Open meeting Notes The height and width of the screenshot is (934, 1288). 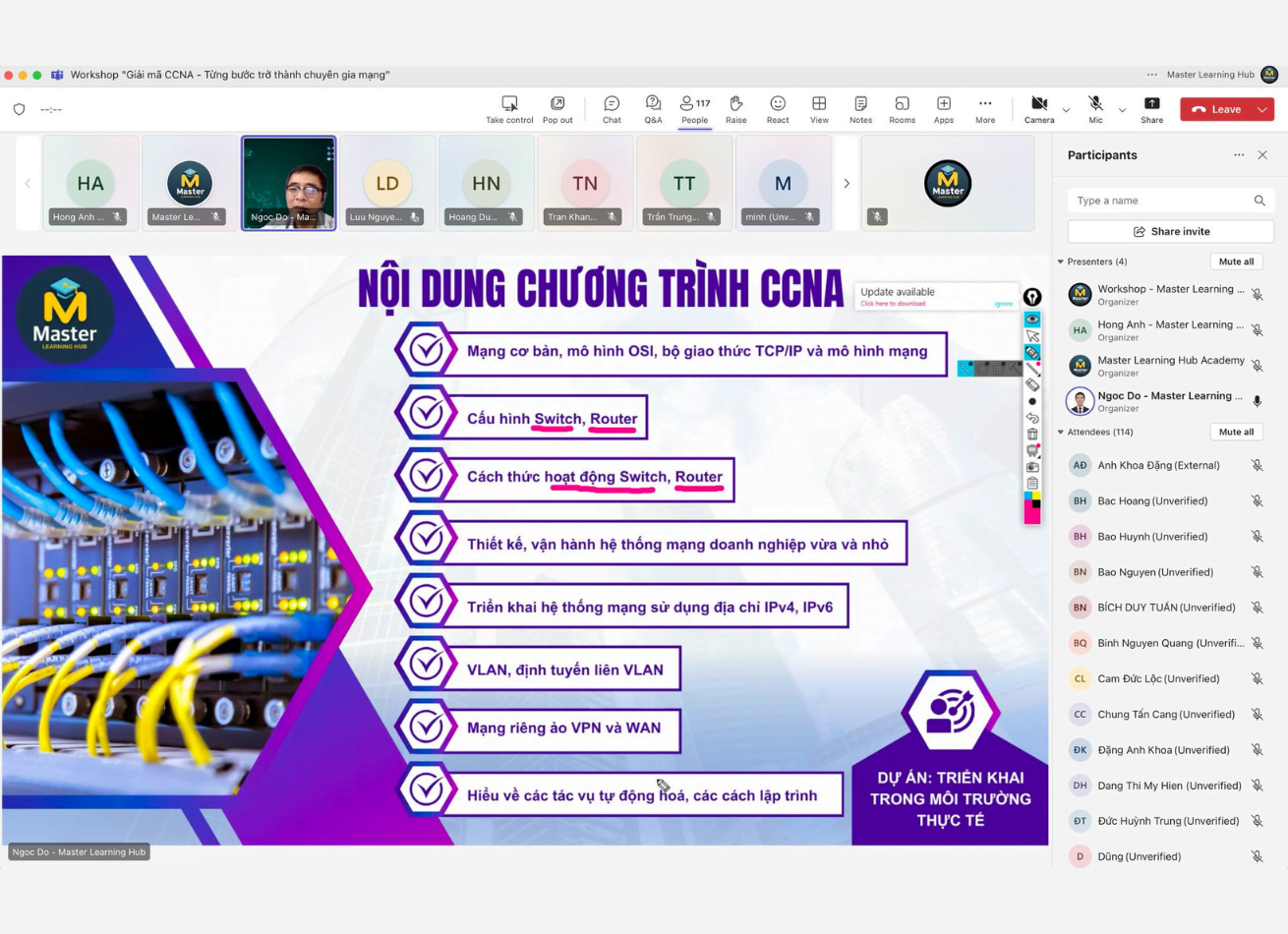tap(860, 109)
